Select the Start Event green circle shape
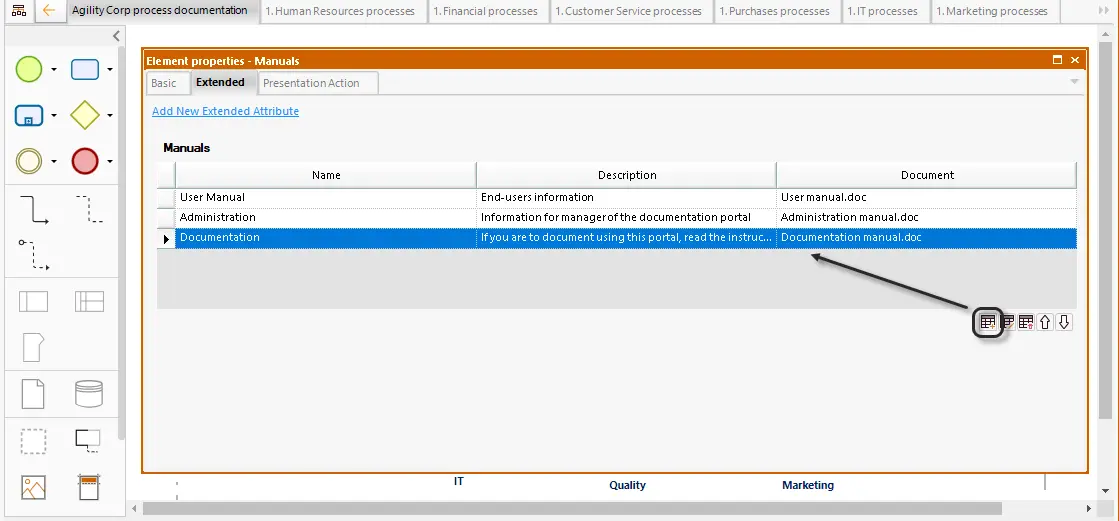Viewport: 1119px width, 521px height. pos(29,69)
